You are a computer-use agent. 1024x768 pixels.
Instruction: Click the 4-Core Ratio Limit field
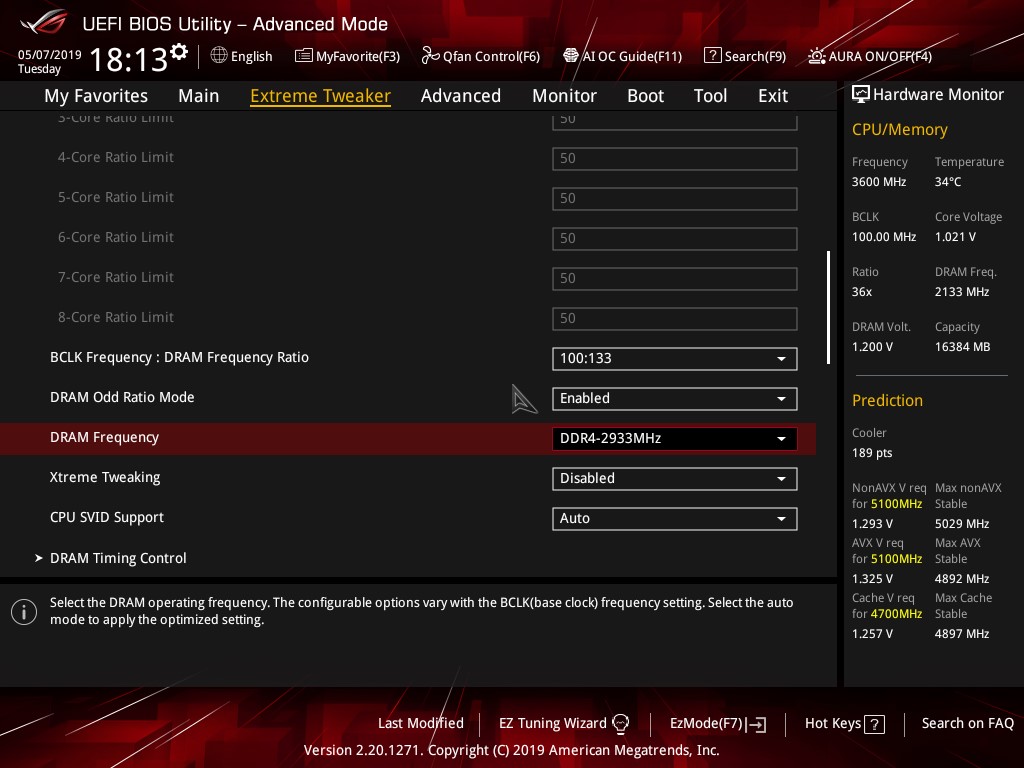coord(675,159)
